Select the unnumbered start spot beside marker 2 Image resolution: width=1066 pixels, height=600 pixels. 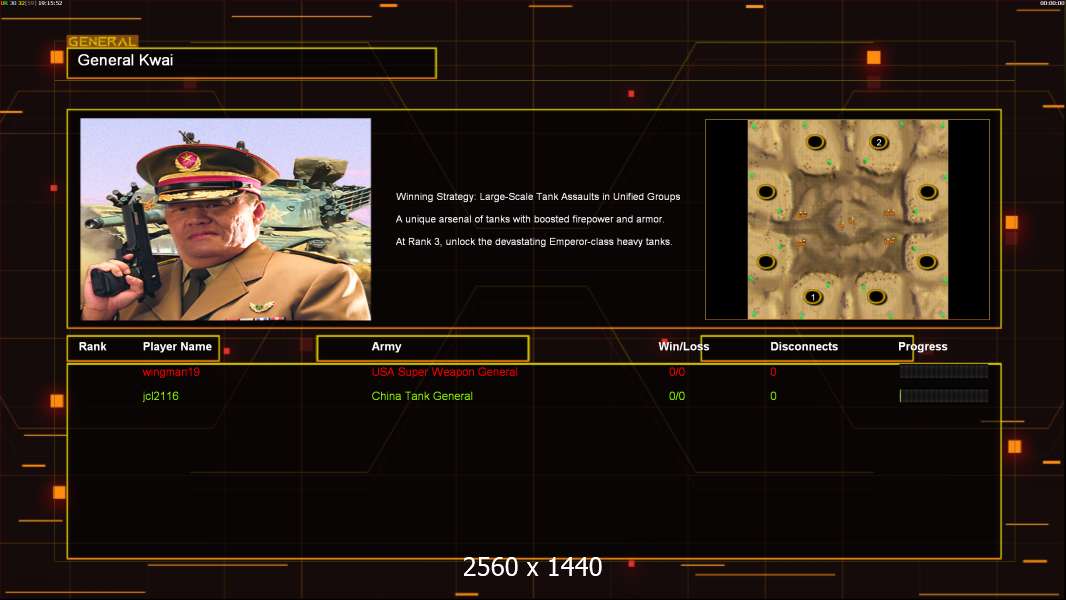tap(815, 142)
